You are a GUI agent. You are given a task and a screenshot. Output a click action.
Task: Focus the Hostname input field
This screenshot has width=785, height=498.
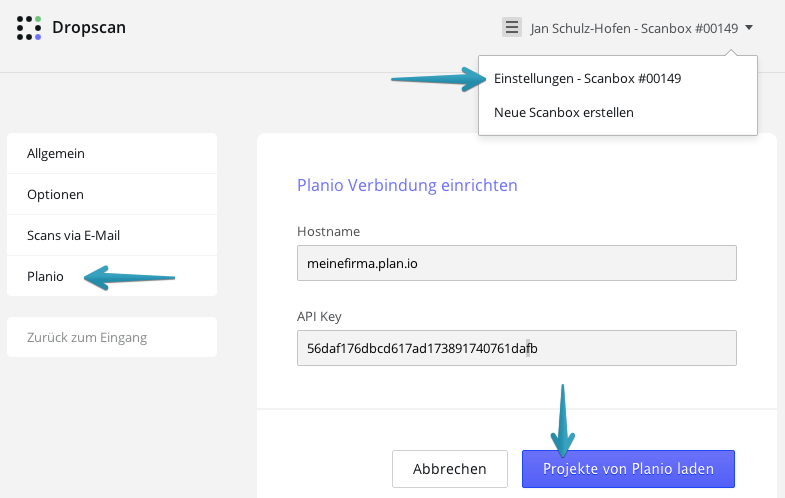coord(517,263)
